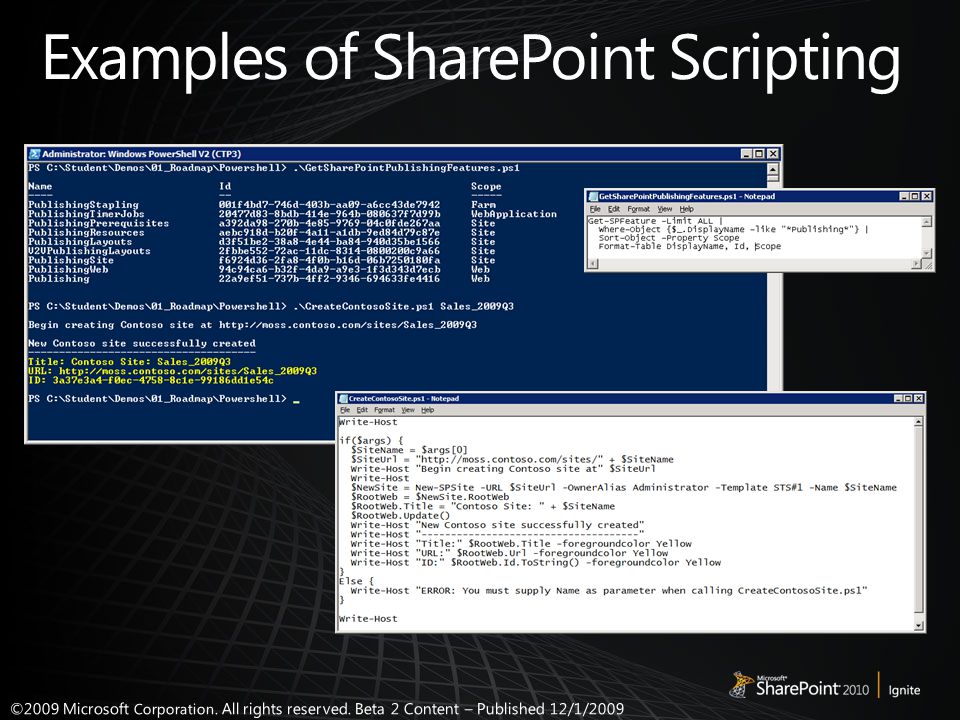
Task: Click the 'New Contoso site successfully created' output line
Action: [141, 343]
